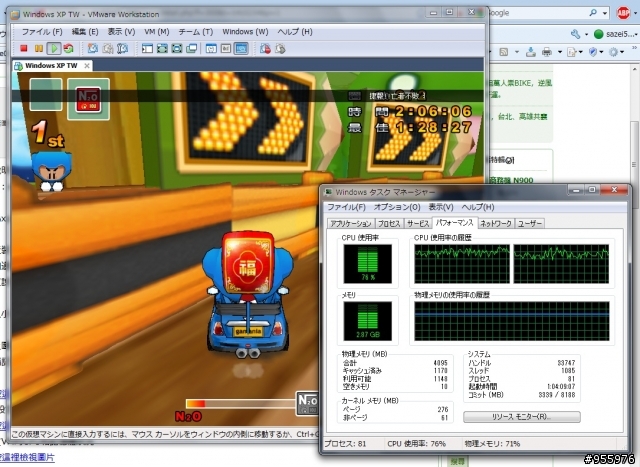Click the safety shield icon in browser toolbar
Image resolution: width=640 pixels, height=467 pixels.
[593, 52]
